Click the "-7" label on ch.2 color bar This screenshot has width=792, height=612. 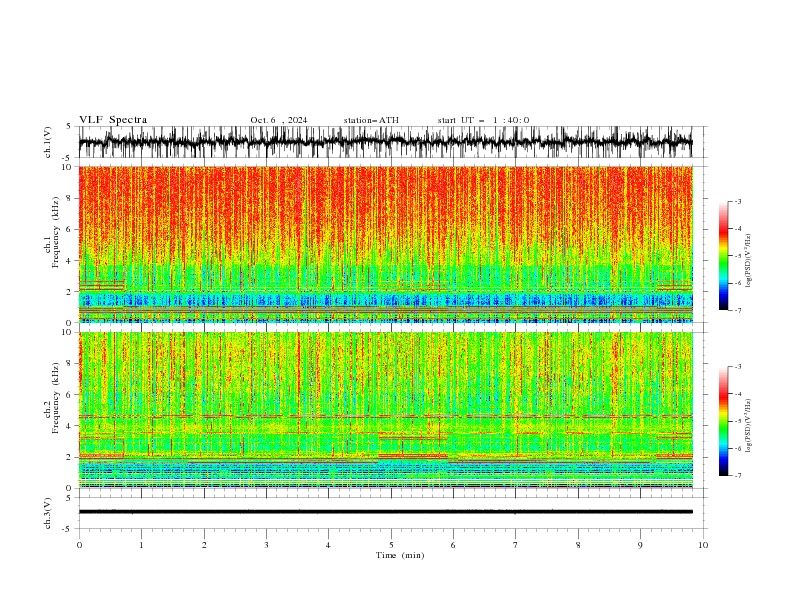tap(738, 475)
